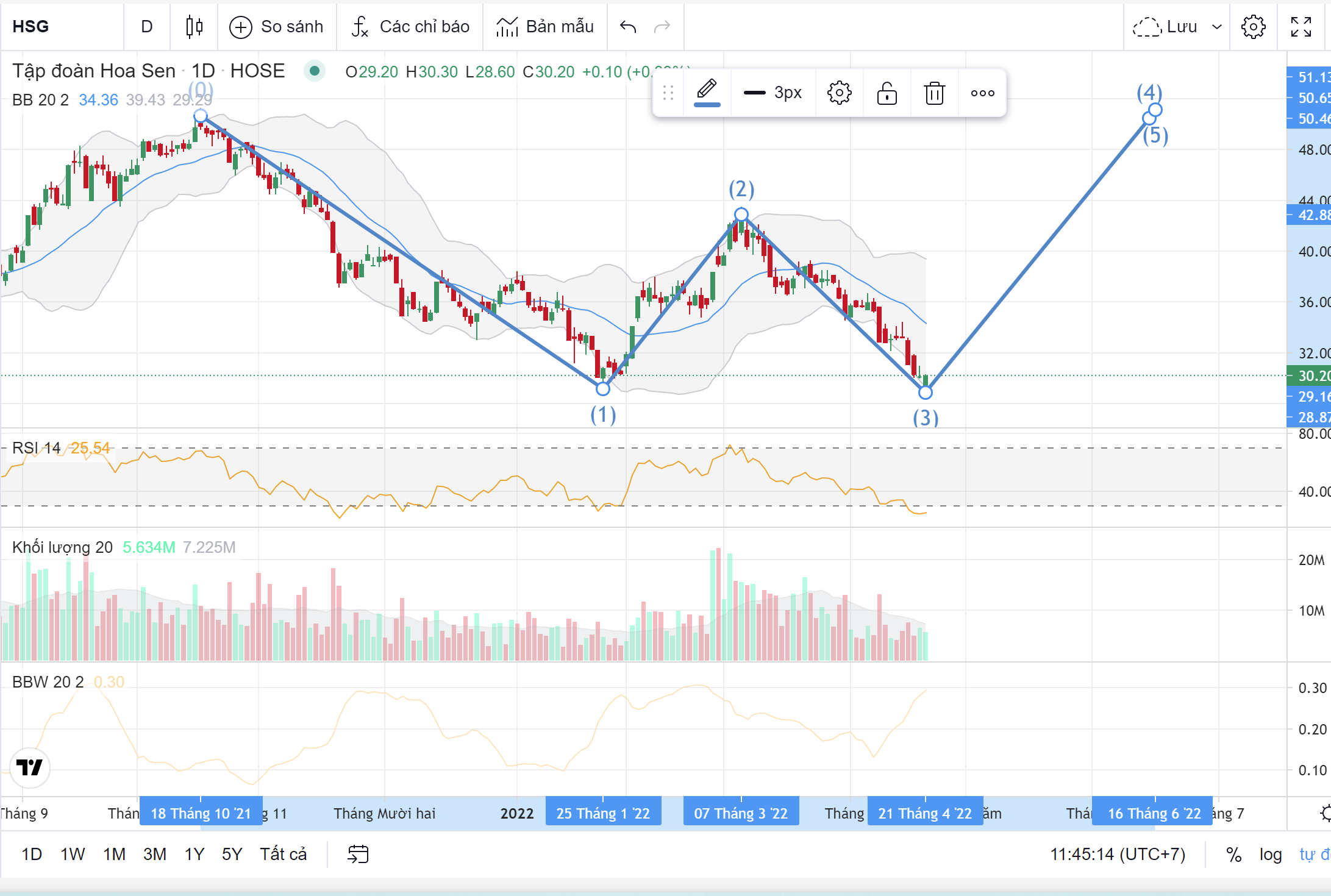Click BB middle value 34.36
The image size is (1331, 896).
(98, 100)
